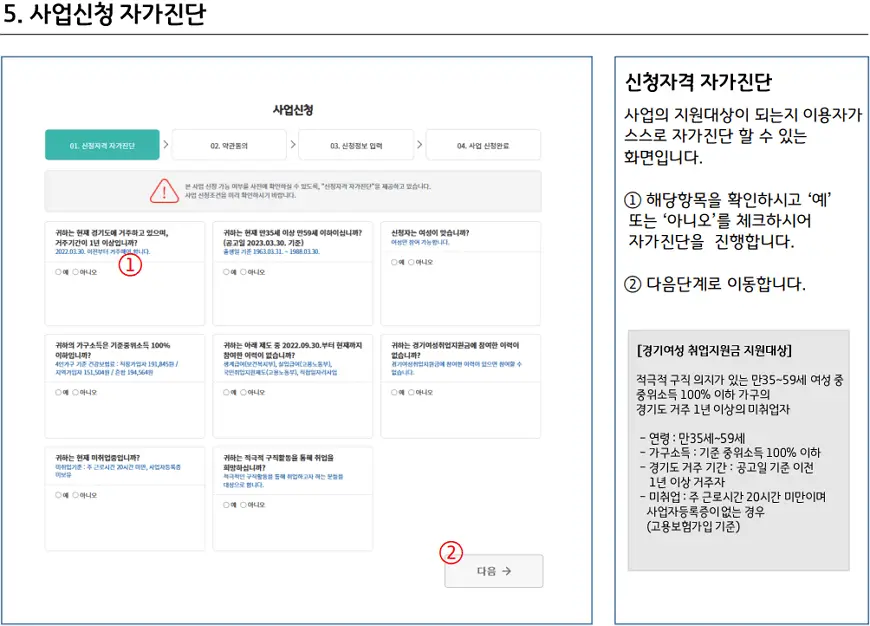Open the '04. 사업 신청완료' step tab
Screen dimensions: 870x626
point(483,145)
